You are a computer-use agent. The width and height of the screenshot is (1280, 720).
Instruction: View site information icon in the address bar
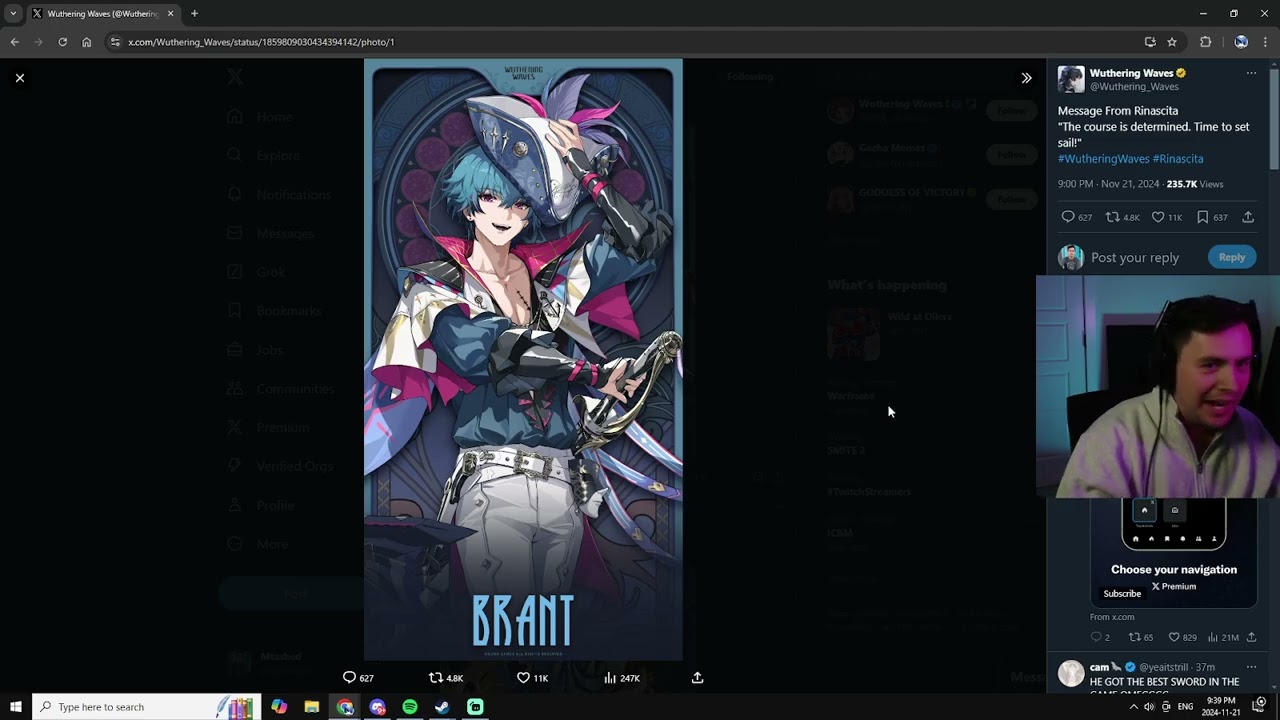point(115,42)
